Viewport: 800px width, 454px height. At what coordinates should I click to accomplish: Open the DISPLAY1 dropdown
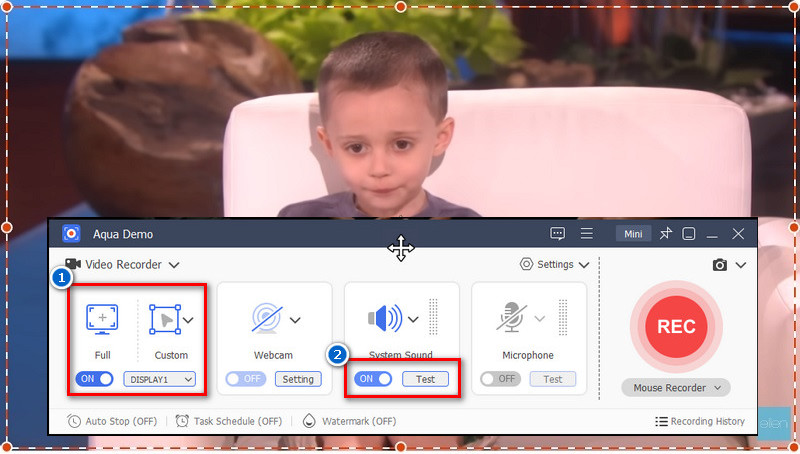(x=159, y=379)
